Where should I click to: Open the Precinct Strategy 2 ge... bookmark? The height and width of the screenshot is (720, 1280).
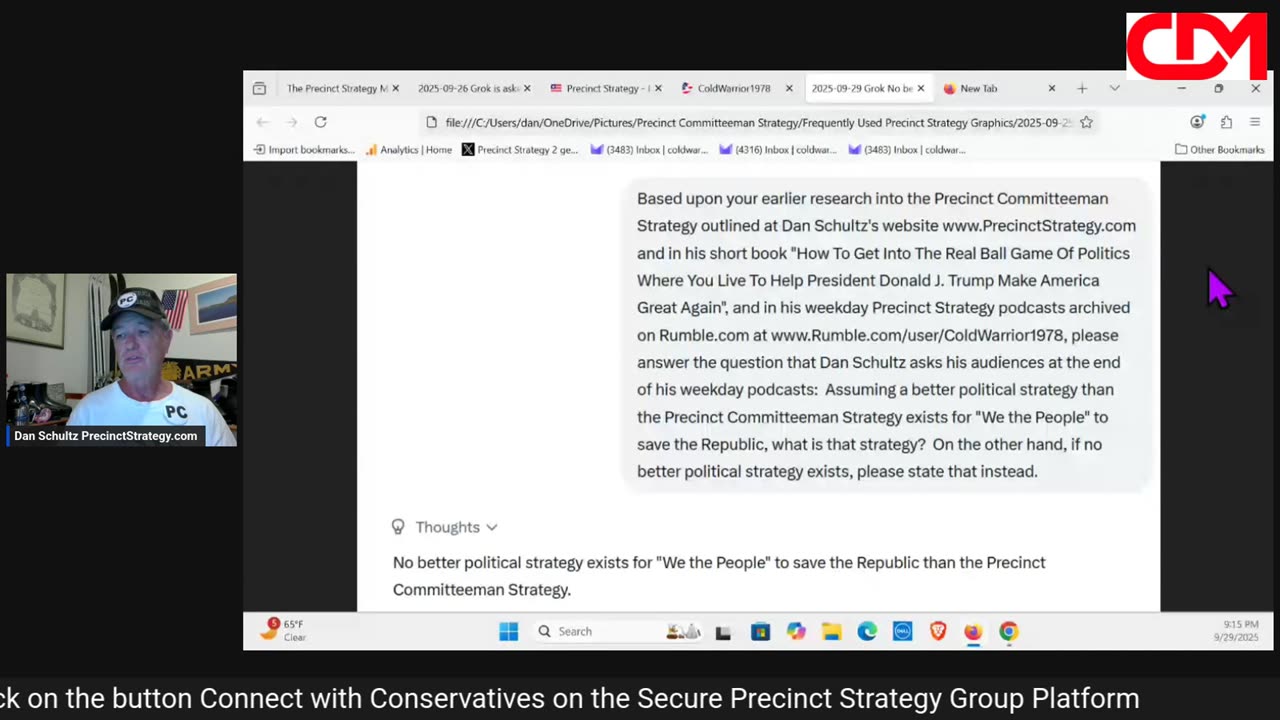520,150
